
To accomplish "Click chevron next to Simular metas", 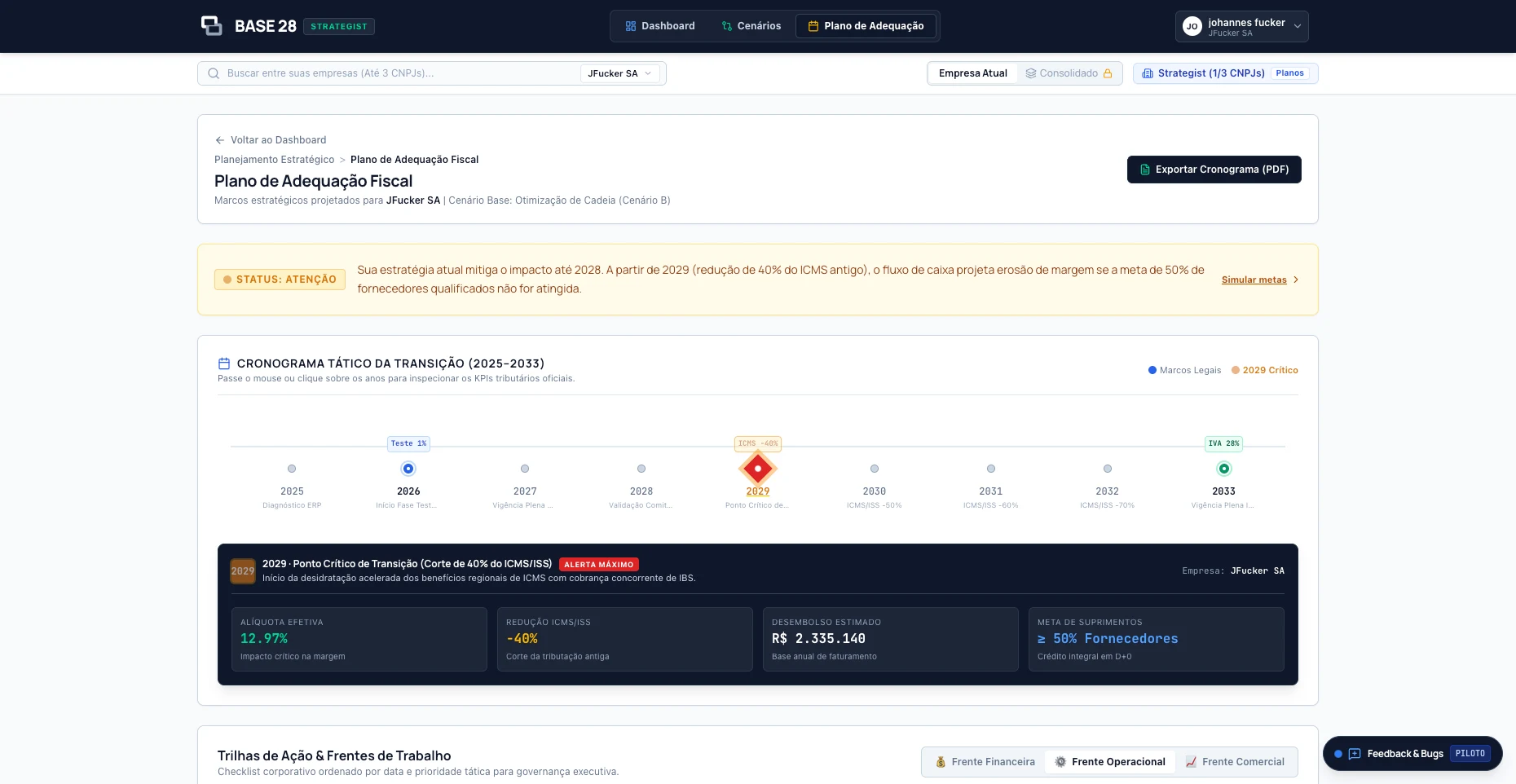I will tap(1296, 280).
